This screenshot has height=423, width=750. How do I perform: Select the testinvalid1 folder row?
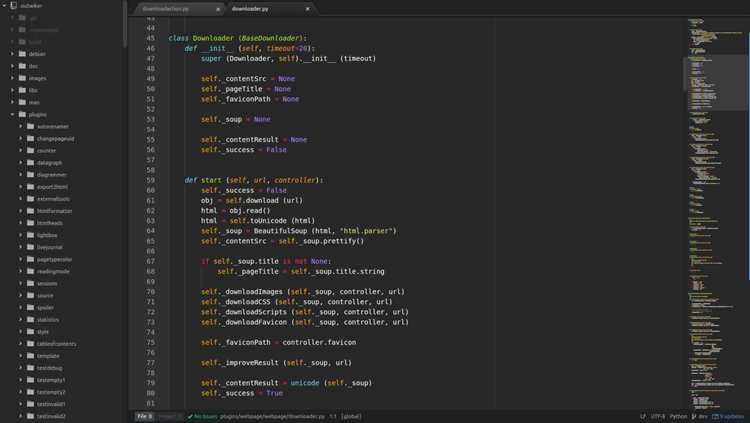coord(62,404)
